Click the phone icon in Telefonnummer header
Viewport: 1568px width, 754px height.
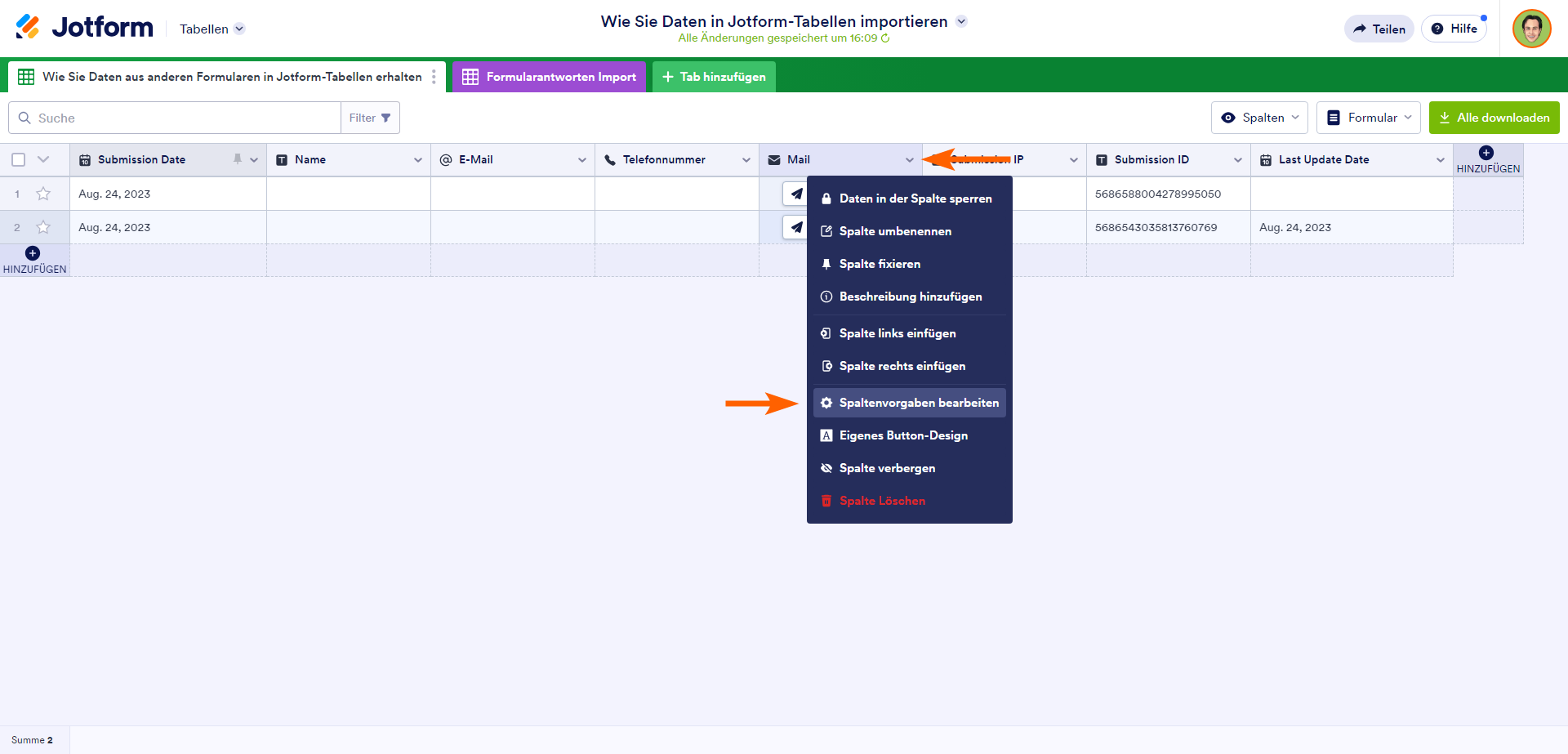point(610,160)
